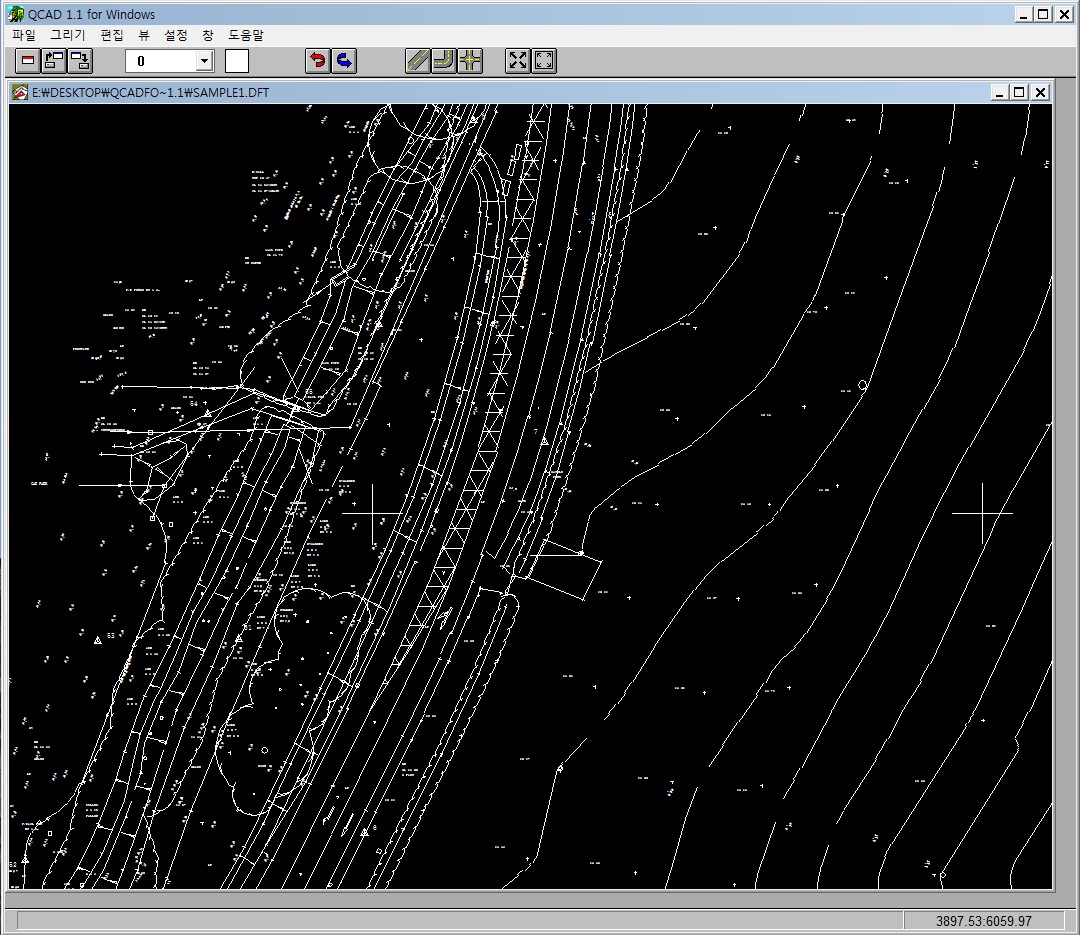Click the SAMPLE1.DFT document window icon

coord(20,92)
